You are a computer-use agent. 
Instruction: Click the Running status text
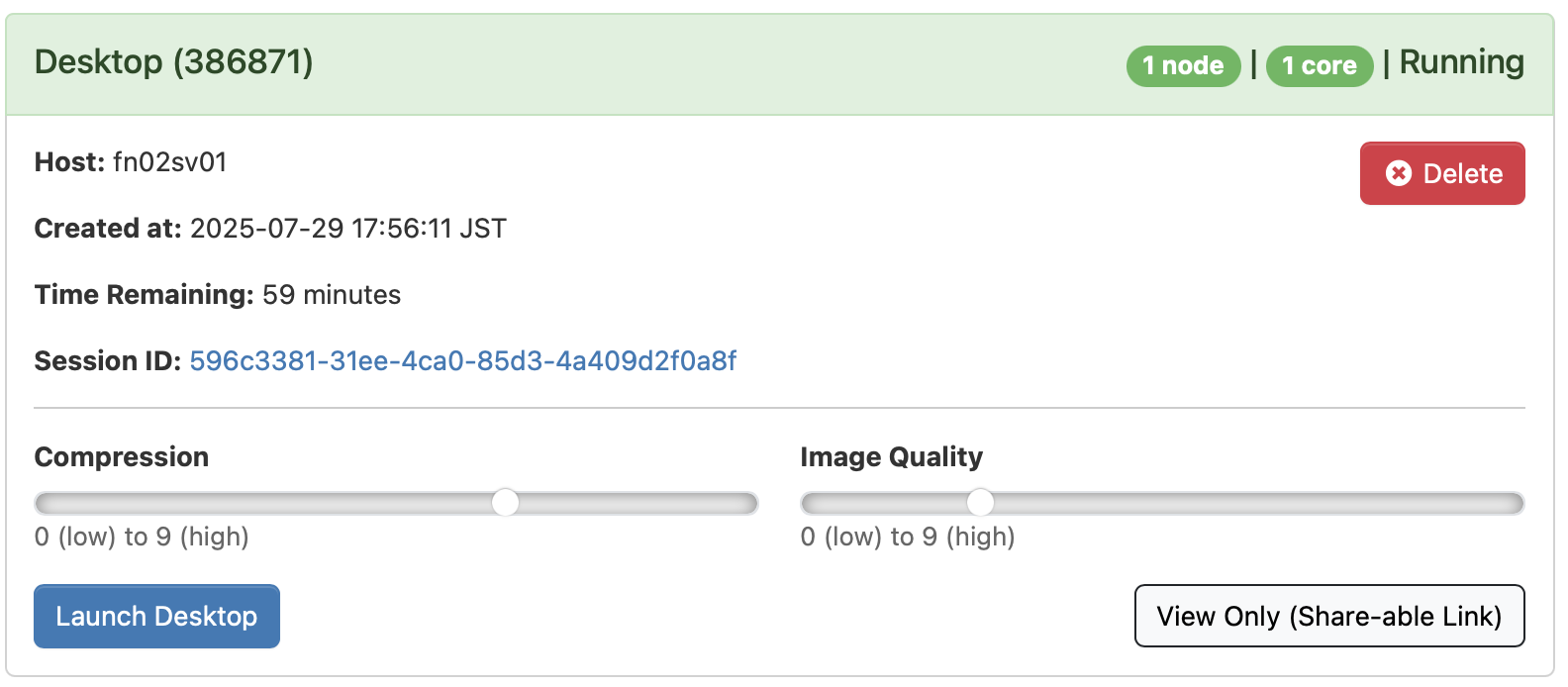coord(1461,62)
